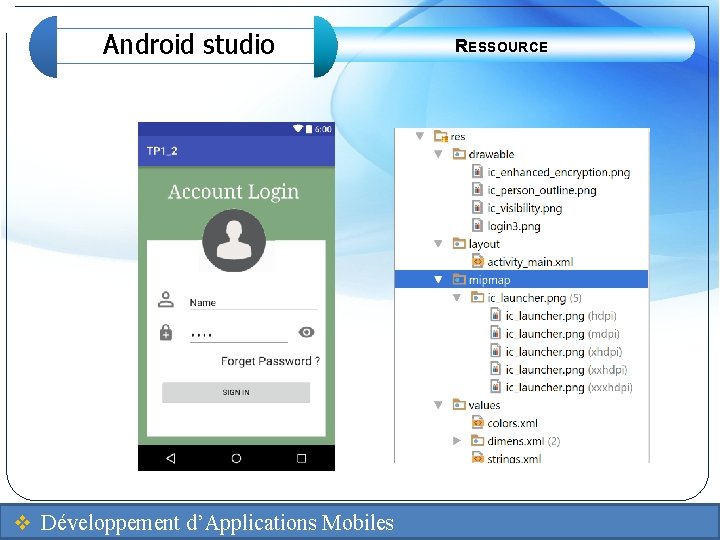This screenshot has height=540, width=720.
Task: Click the hdpi ic_launcher.png file icon
Action: tap(495, 315)
